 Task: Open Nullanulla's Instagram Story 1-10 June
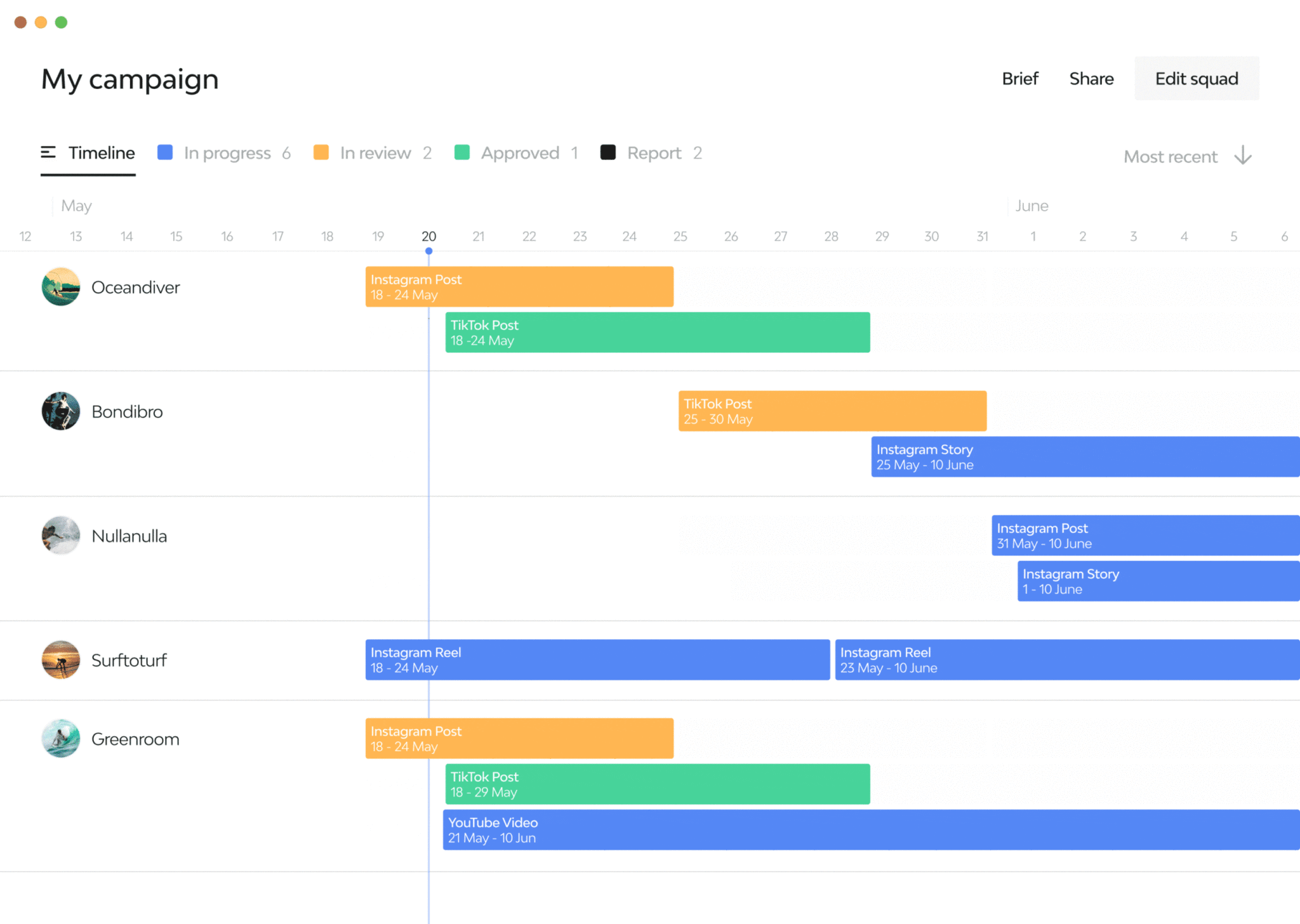[1158, 581]
